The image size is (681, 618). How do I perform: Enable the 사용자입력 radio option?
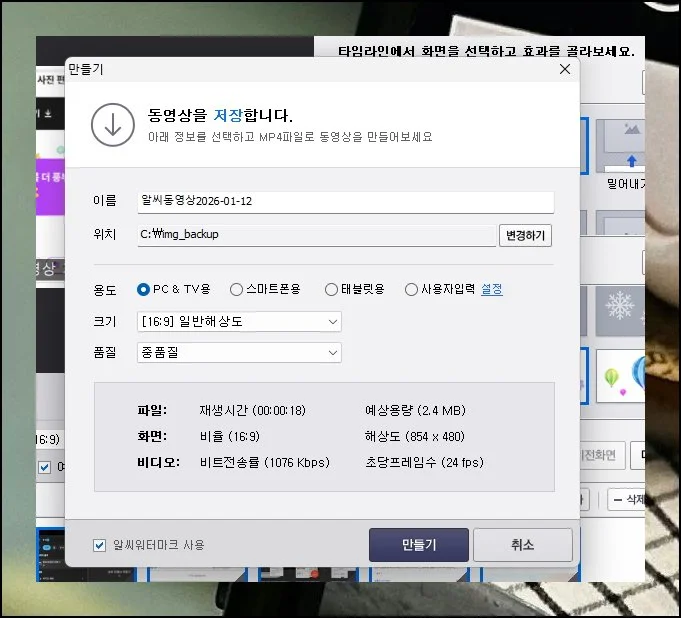tap(411, 290)
